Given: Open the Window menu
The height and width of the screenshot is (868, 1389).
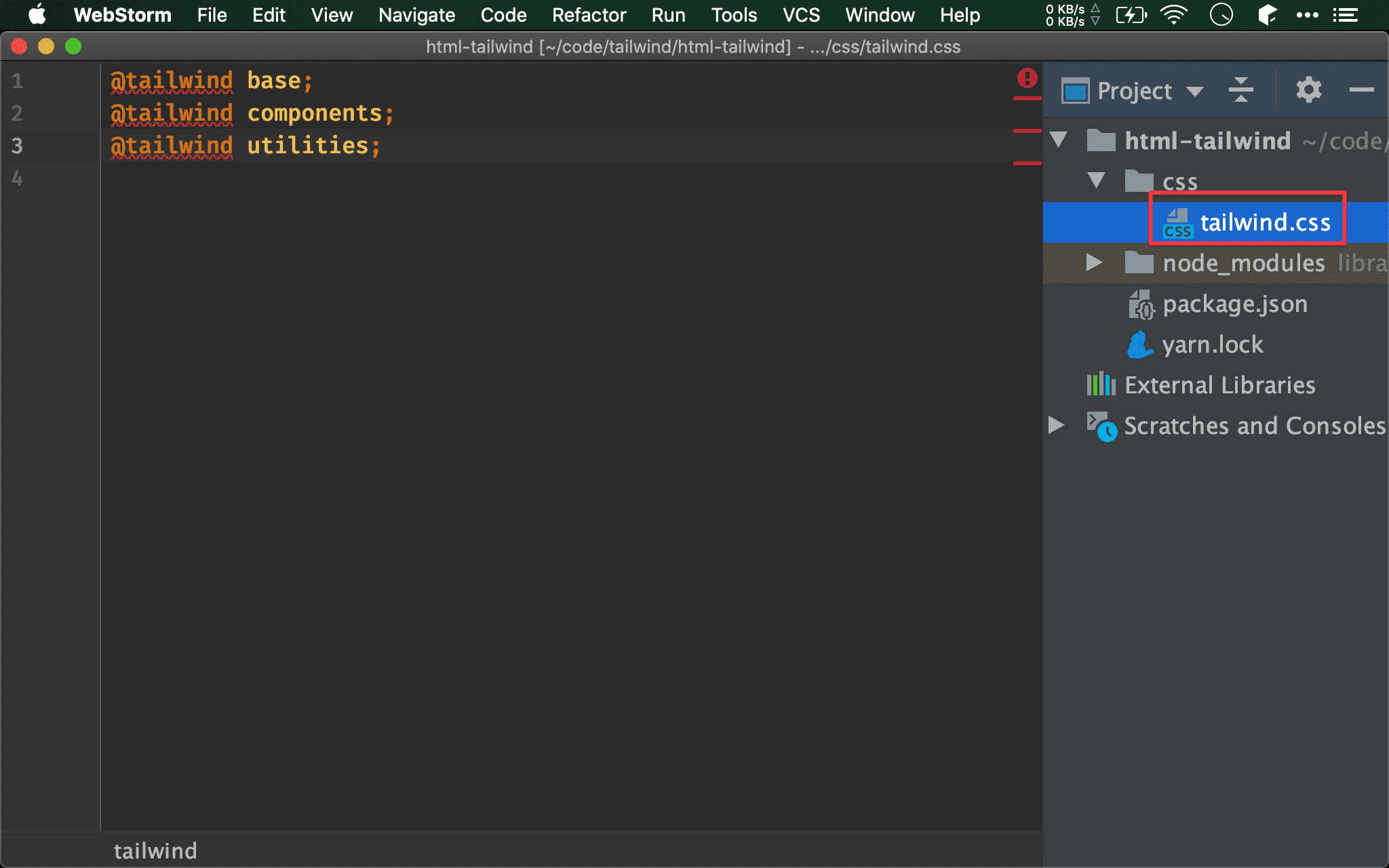Looking at the screenshot, I should (x=880, y=15).
